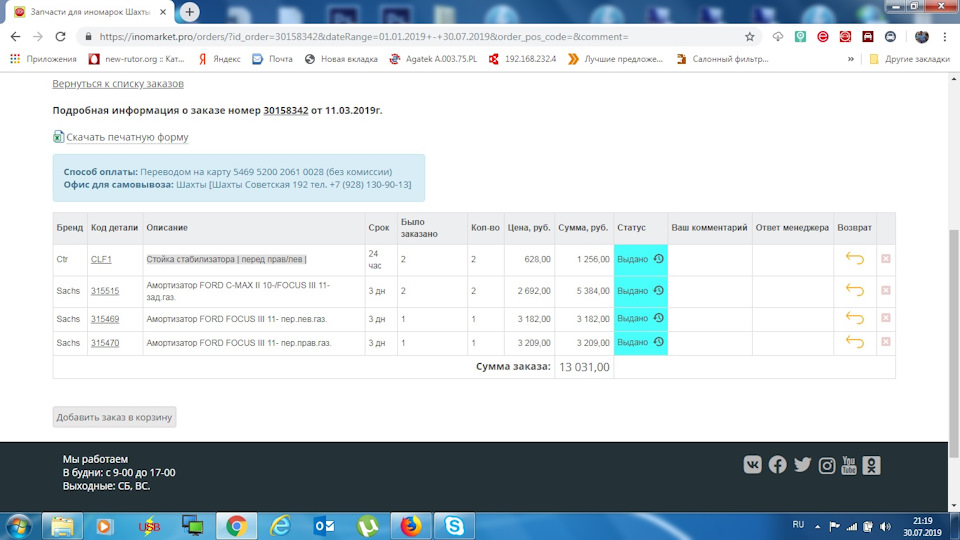Delete the 315515 row with red X
Image resolution: width=960 pixels, height=540 pixels.
click(885, 290)
